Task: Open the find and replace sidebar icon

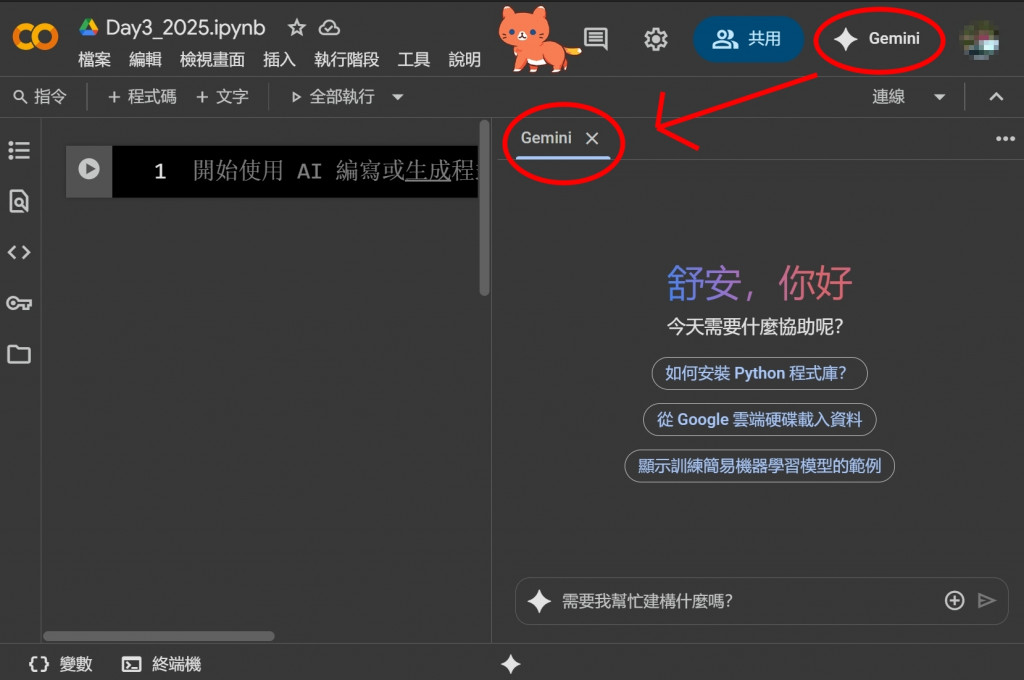Action: point(19,201)
